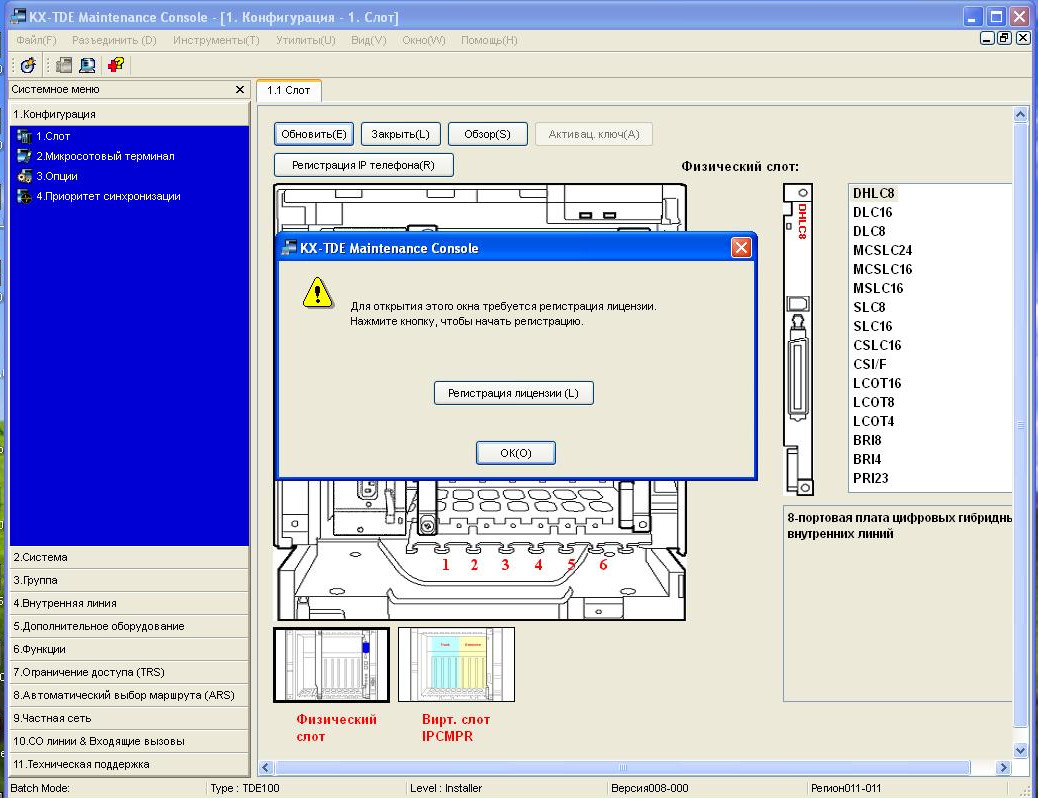Click Регистрация IP телефона(R) button
Screen dimensions: 1038x798
pos(363,165)
